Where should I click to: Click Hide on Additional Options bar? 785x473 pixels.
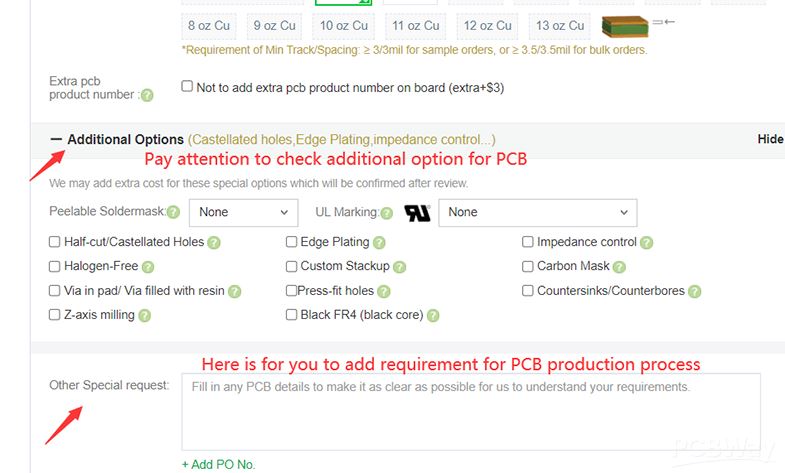pyautogui.click(x=770, y=140)
